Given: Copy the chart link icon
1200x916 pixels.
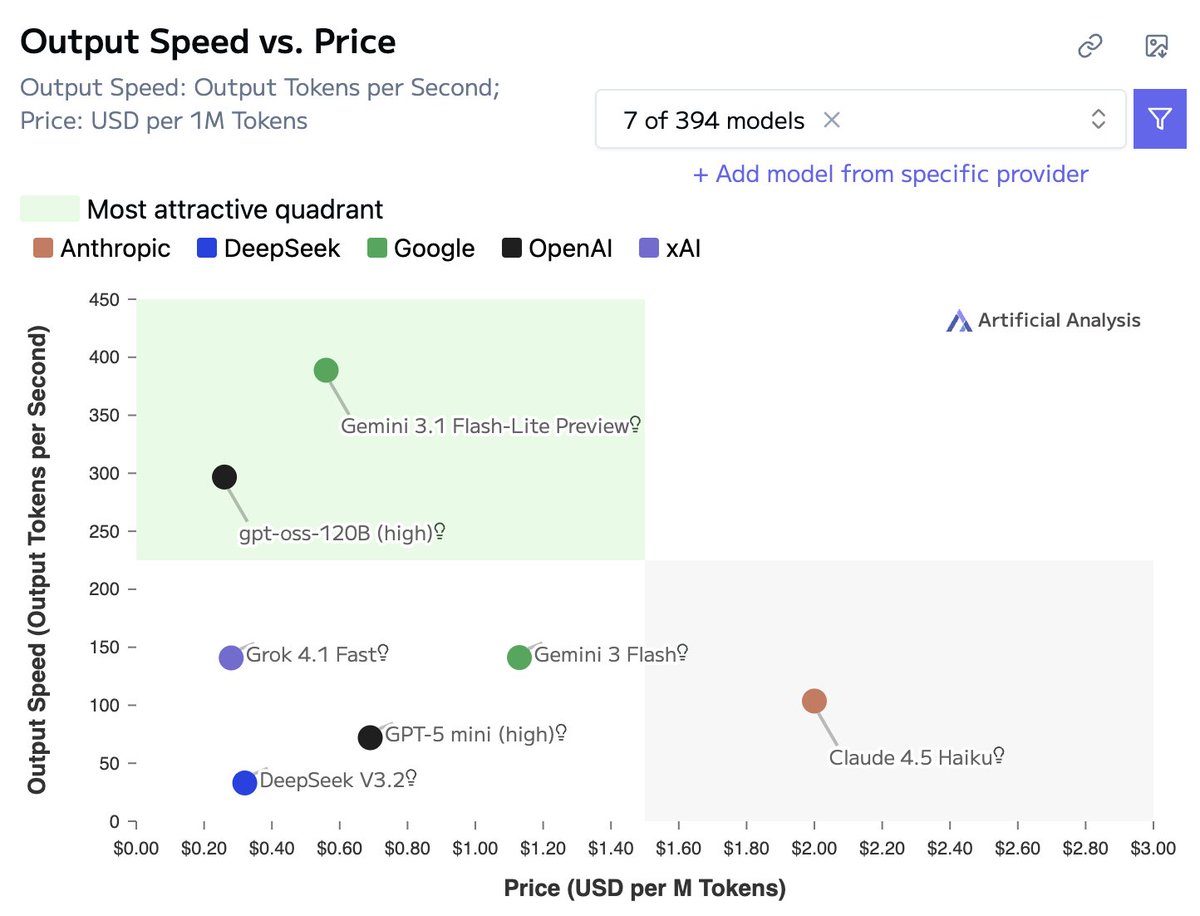Looking at the screenshot, I should pos(1089,46).
